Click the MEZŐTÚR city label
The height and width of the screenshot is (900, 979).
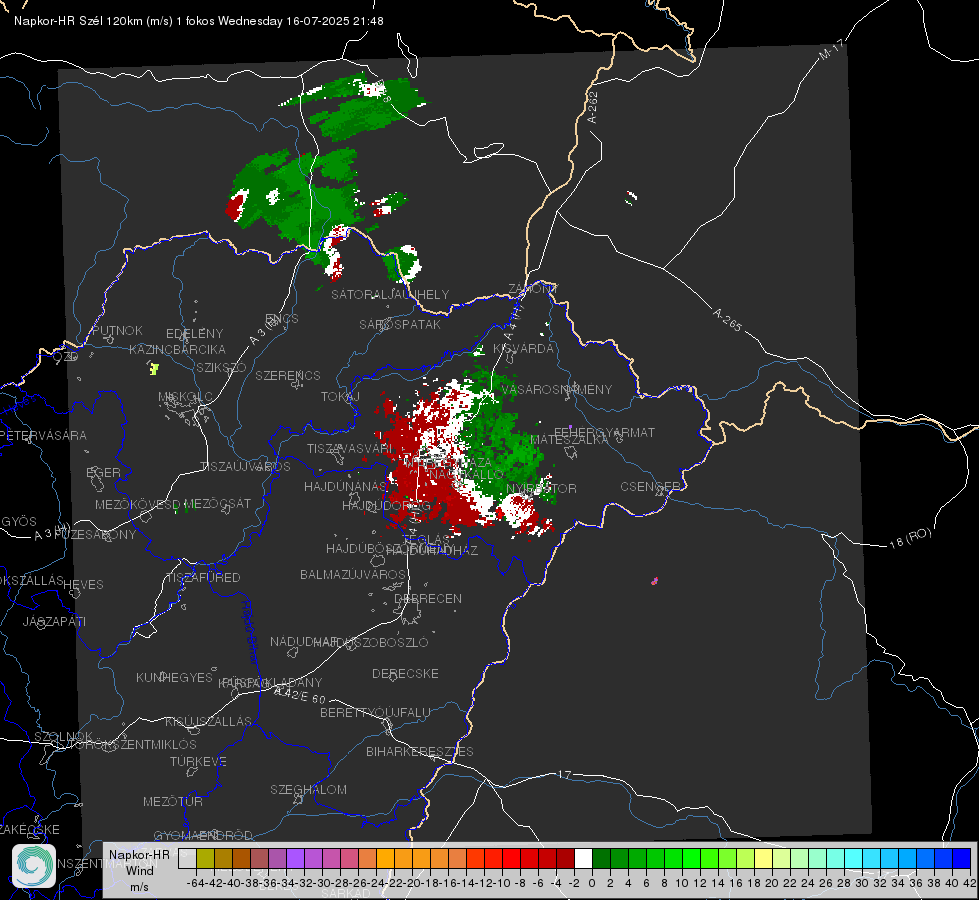pos(173,801)
